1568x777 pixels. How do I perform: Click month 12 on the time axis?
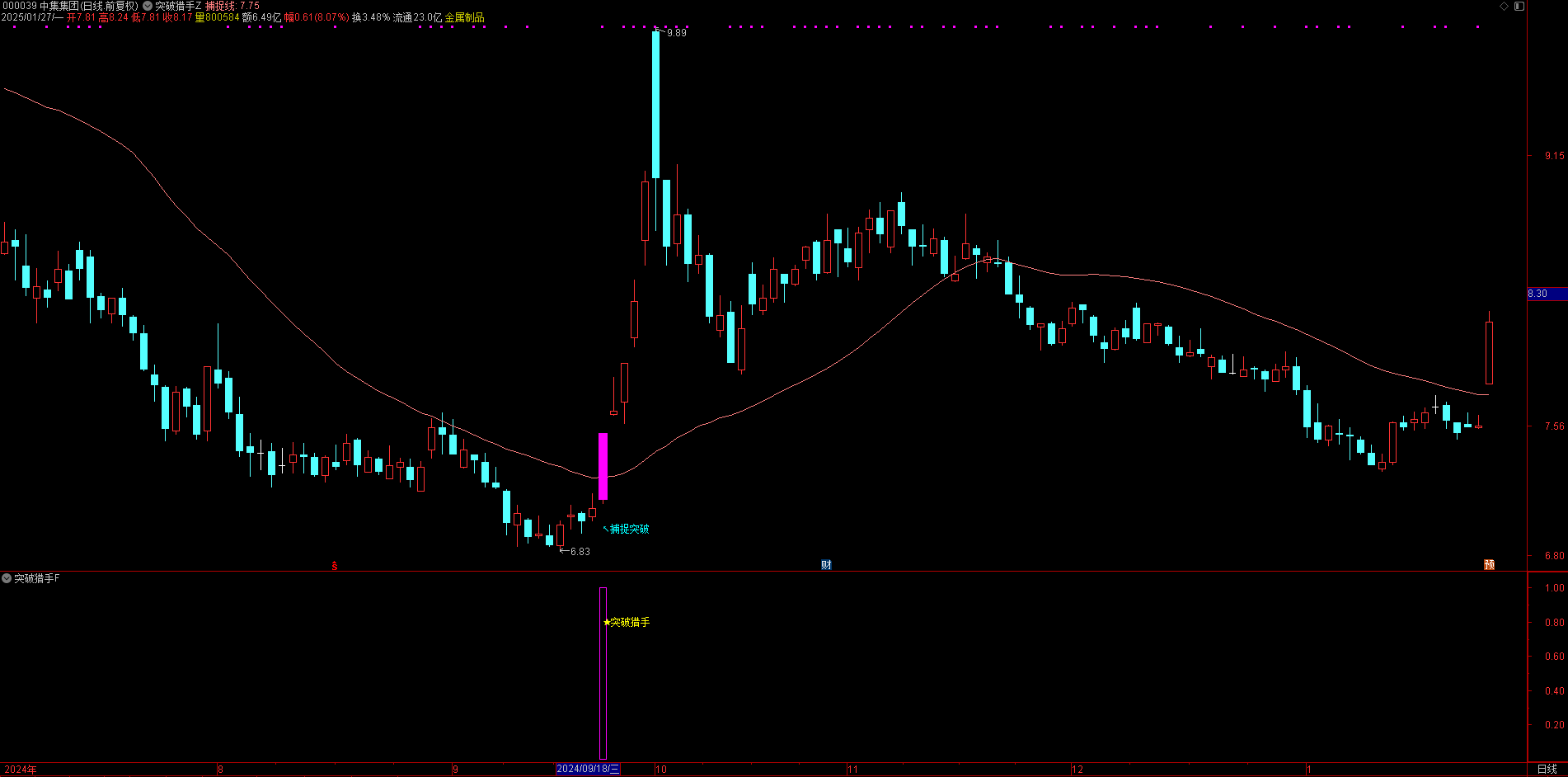click(x=1077, y=770)
